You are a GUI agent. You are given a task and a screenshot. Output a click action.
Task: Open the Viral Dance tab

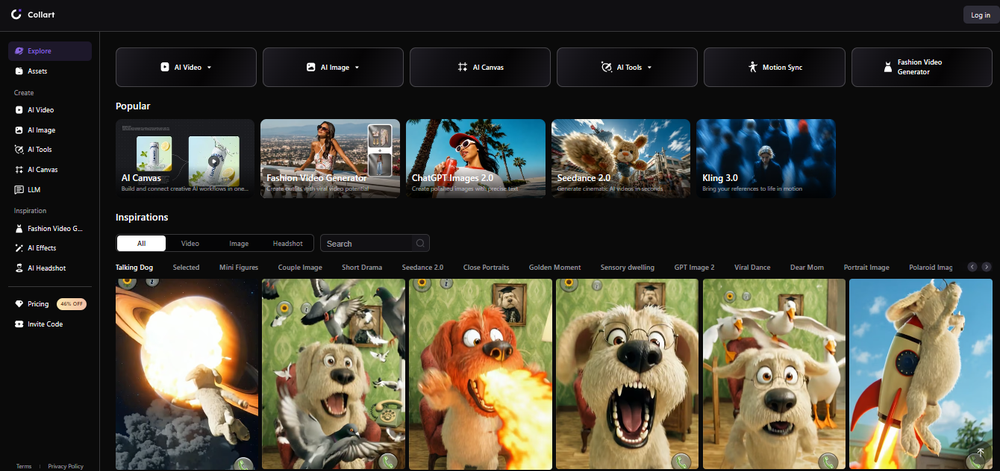pos(752,267)
